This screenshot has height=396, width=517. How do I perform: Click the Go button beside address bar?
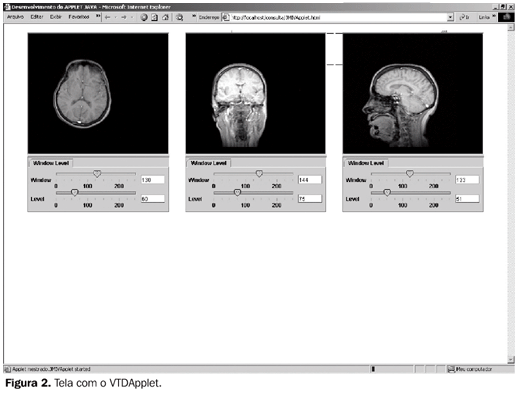pos(464,17)
